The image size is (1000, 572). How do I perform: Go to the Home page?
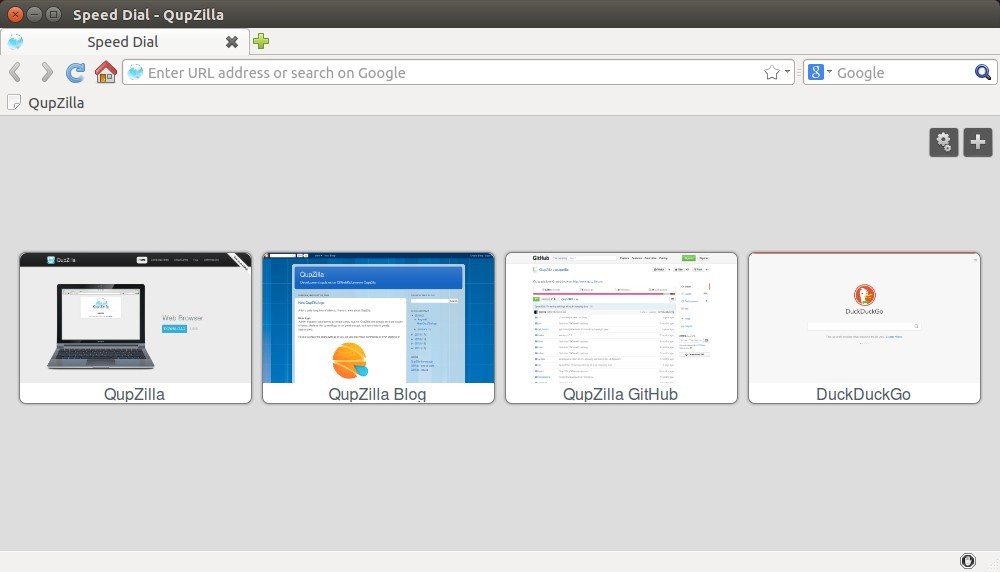[x=106, y=72]
